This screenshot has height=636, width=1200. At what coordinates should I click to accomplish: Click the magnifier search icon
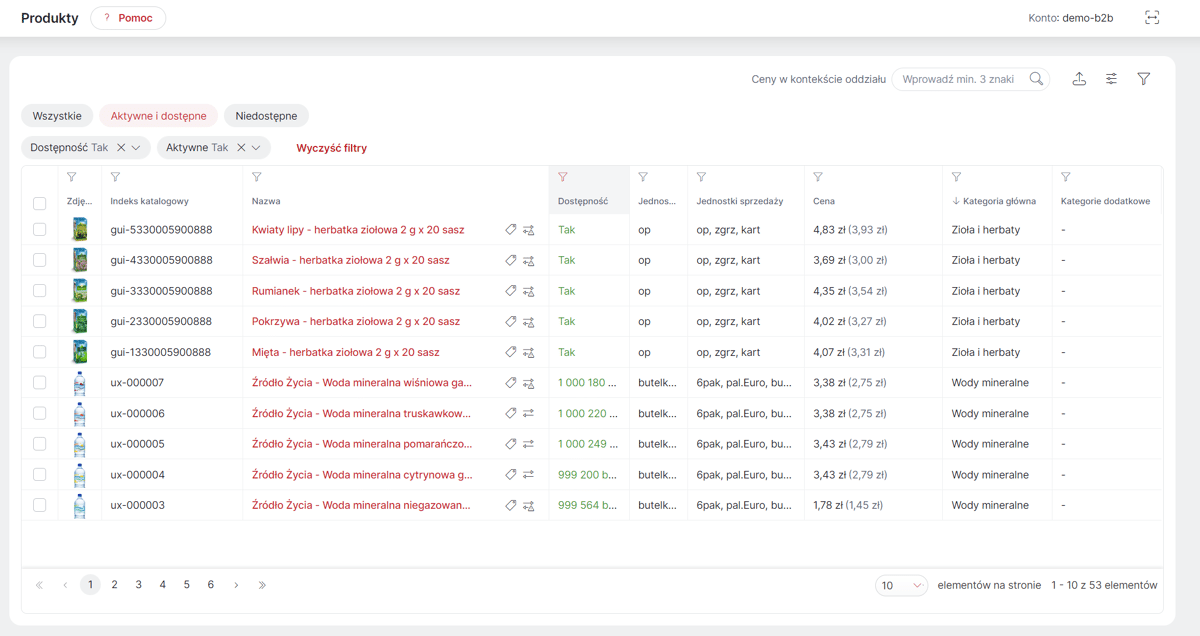[1036, 79]
